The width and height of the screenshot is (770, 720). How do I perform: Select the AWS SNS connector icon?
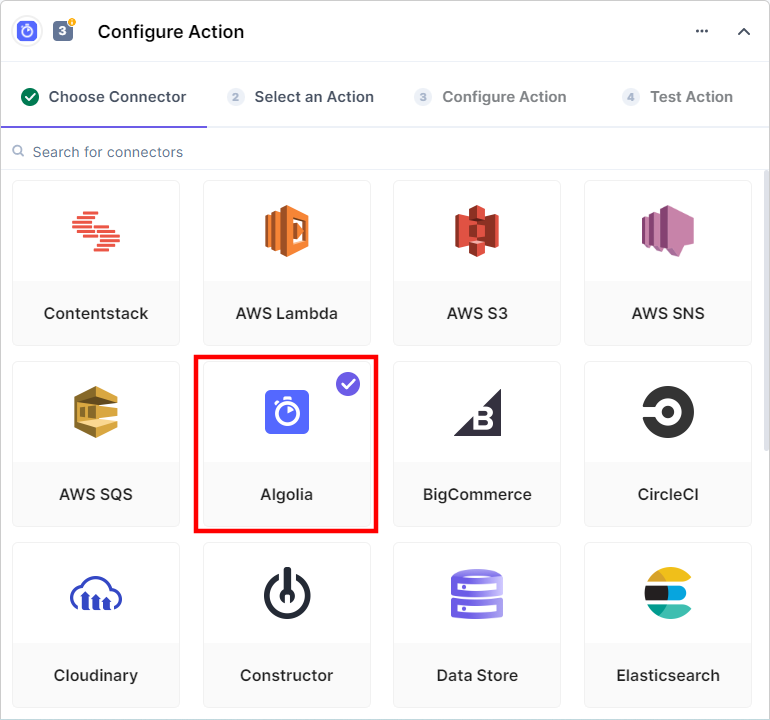pyautogui.click(x=668, y=231)
